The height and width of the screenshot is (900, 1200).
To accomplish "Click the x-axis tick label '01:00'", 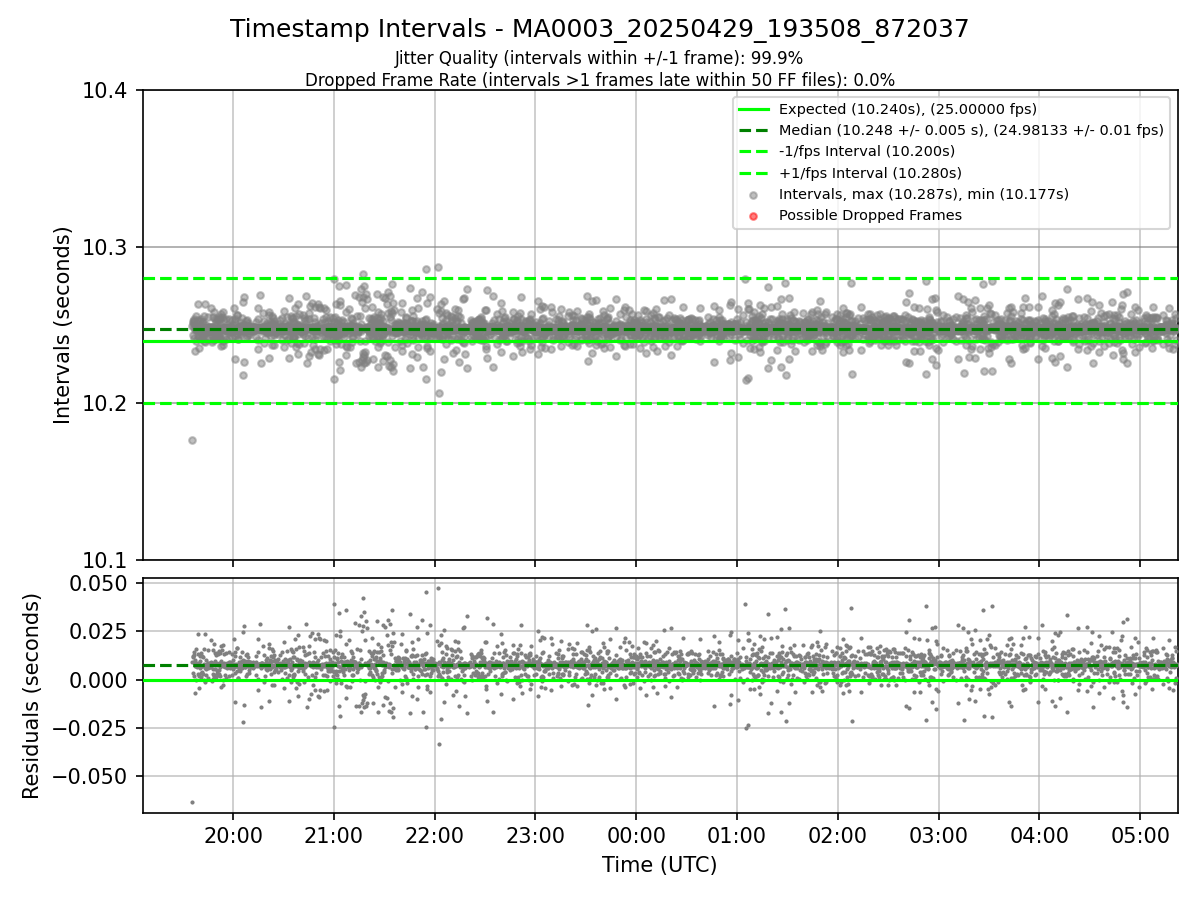I will click(x=737, y=834).
